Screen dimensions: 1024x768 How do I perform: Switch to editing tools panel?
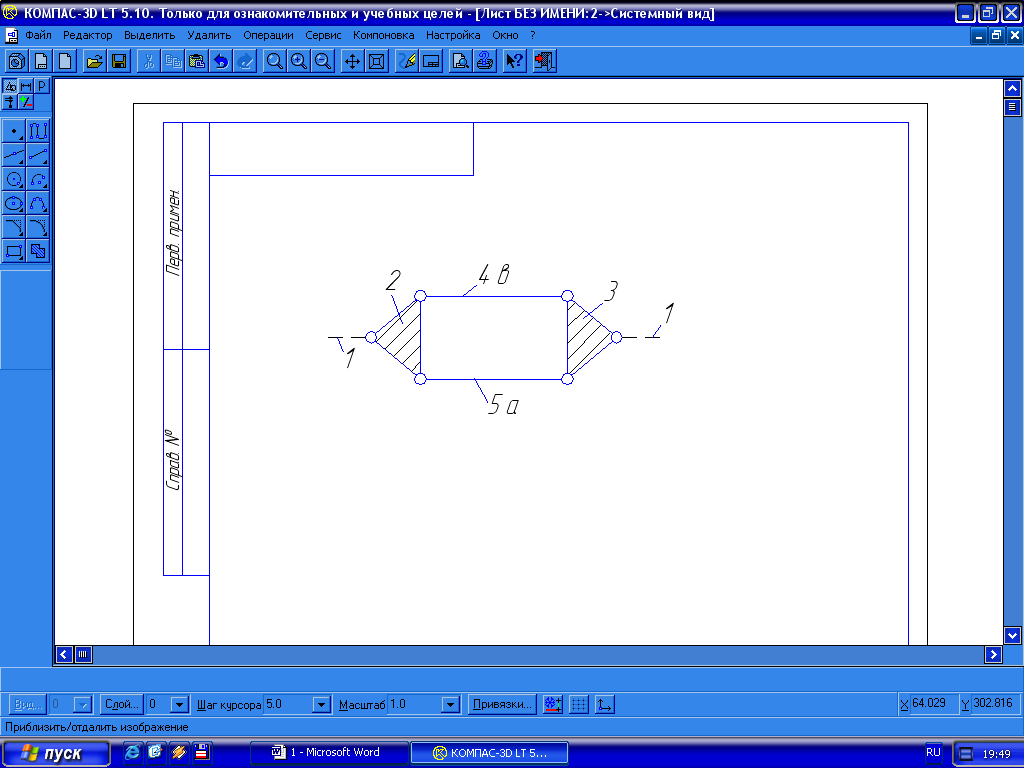tap(10, 102)
